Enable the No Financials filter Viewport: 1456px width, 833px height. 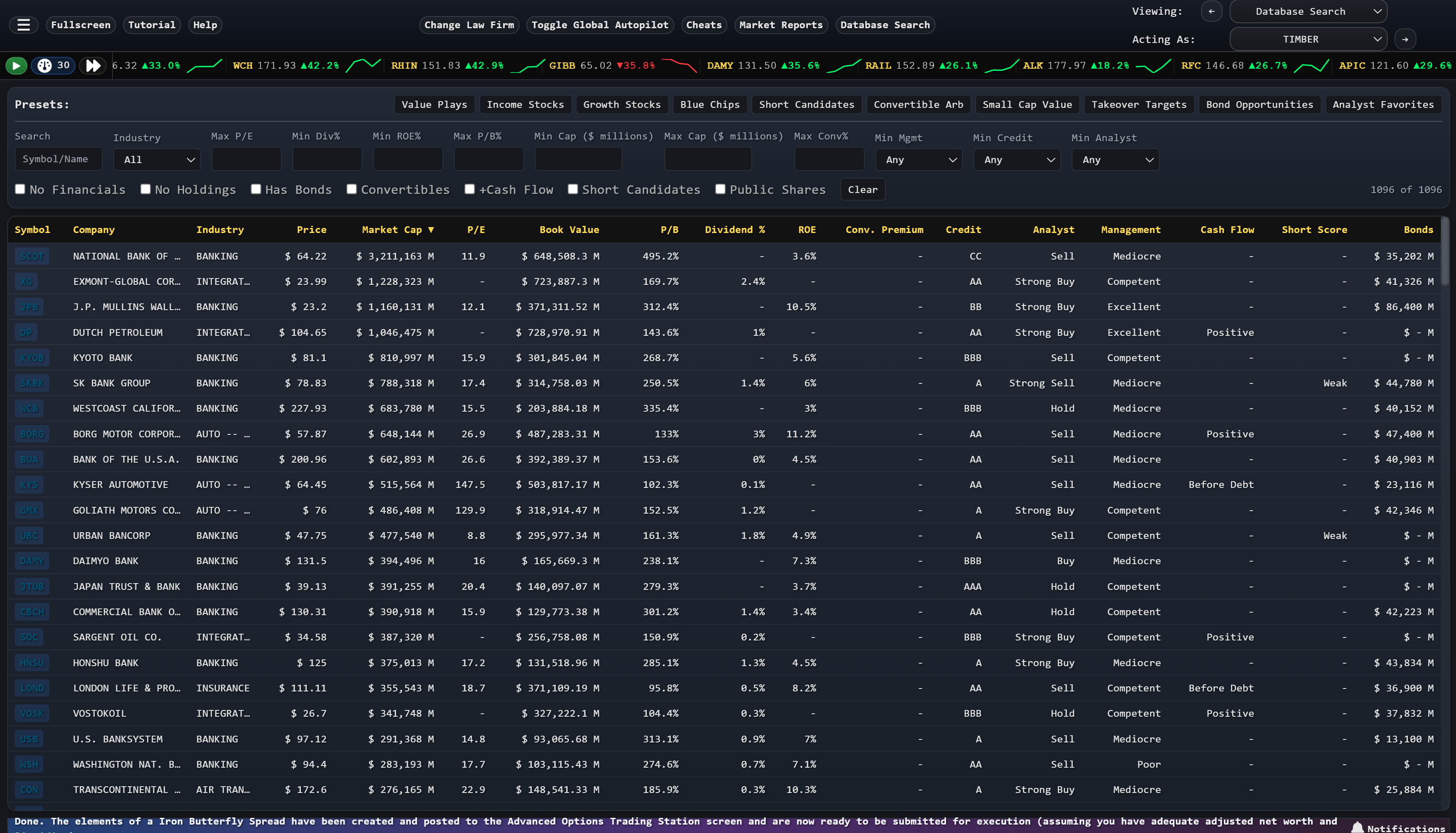20,188
